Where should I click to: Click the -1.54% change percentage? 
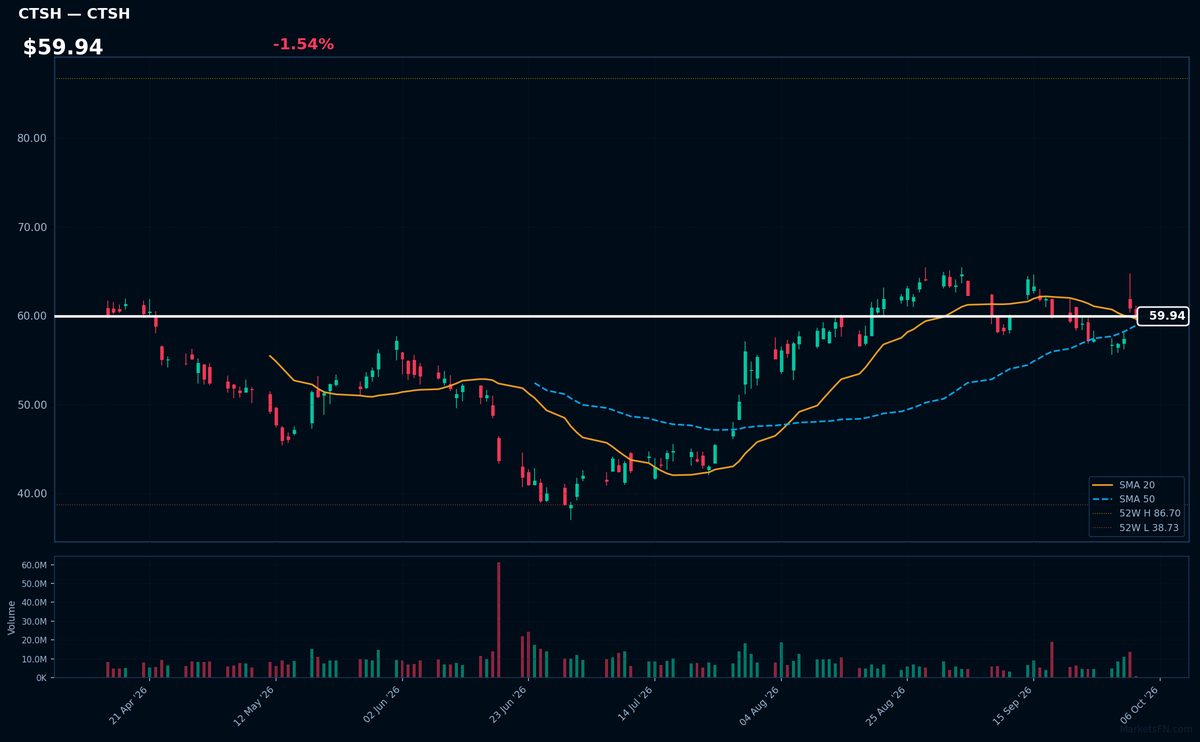pyautogui.click(x=303, y=44)
